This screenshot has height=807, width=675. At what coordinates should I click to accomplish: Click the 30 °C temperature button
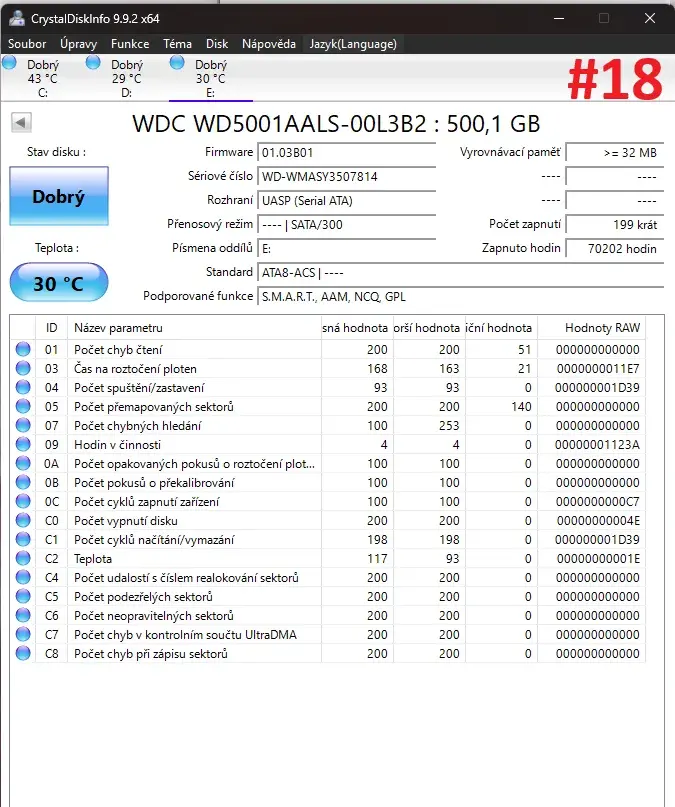[59, 283]
